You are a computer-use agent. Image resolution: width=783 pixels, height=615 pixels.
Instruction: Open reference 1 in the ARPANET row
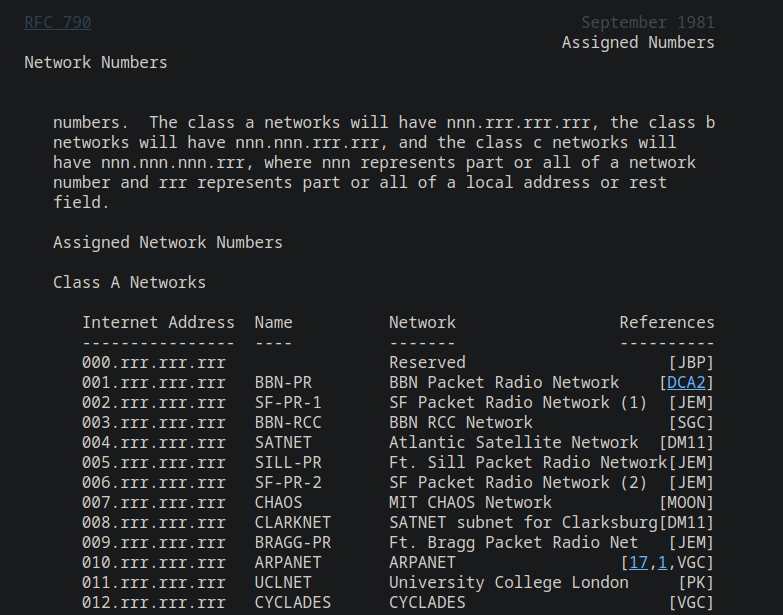click(x=662, y=563)
